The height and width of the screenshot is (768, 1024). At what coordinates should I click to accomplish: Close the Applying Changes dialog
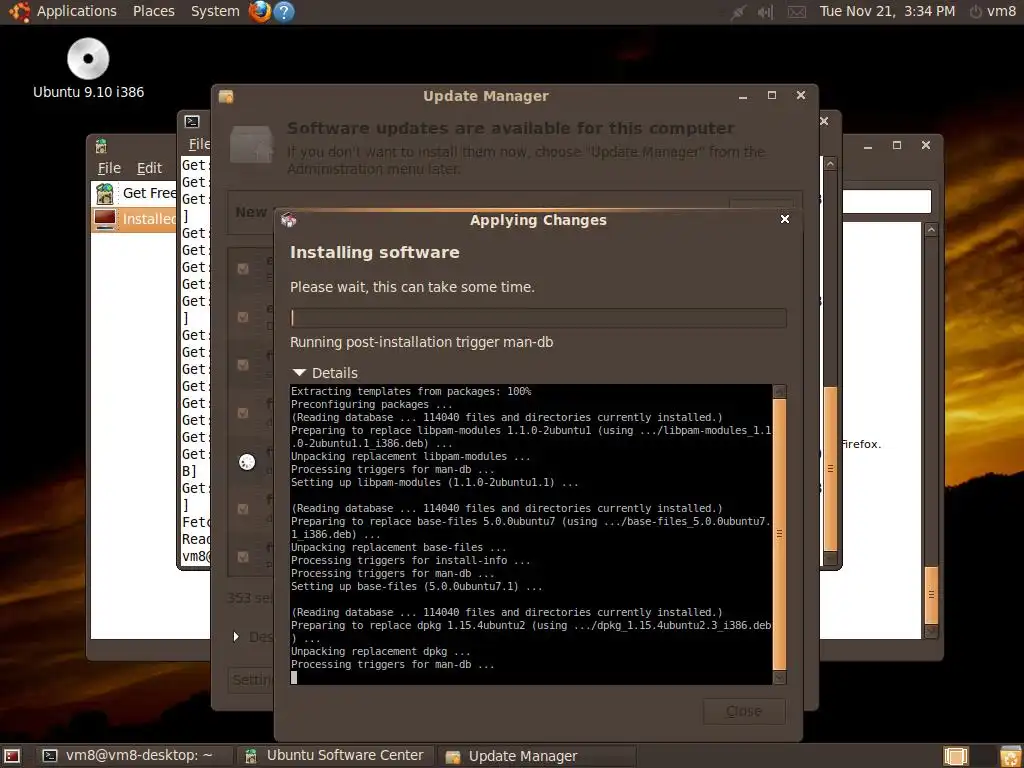tap(785, 219)
